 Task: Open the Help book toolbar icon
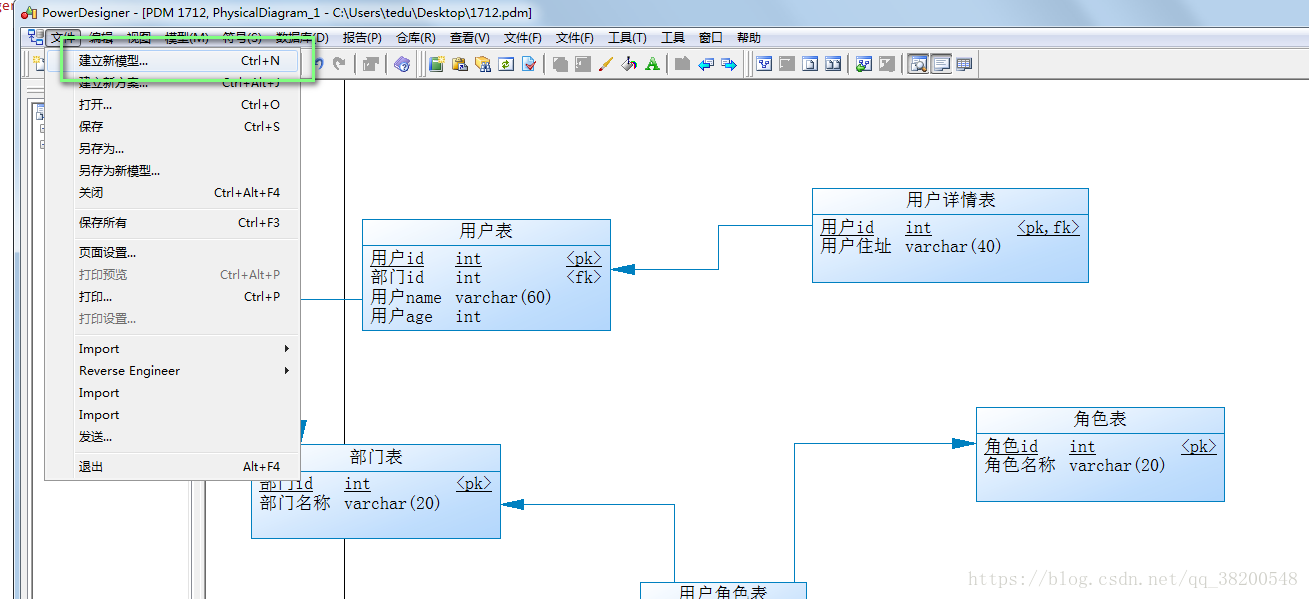point(402,64)
